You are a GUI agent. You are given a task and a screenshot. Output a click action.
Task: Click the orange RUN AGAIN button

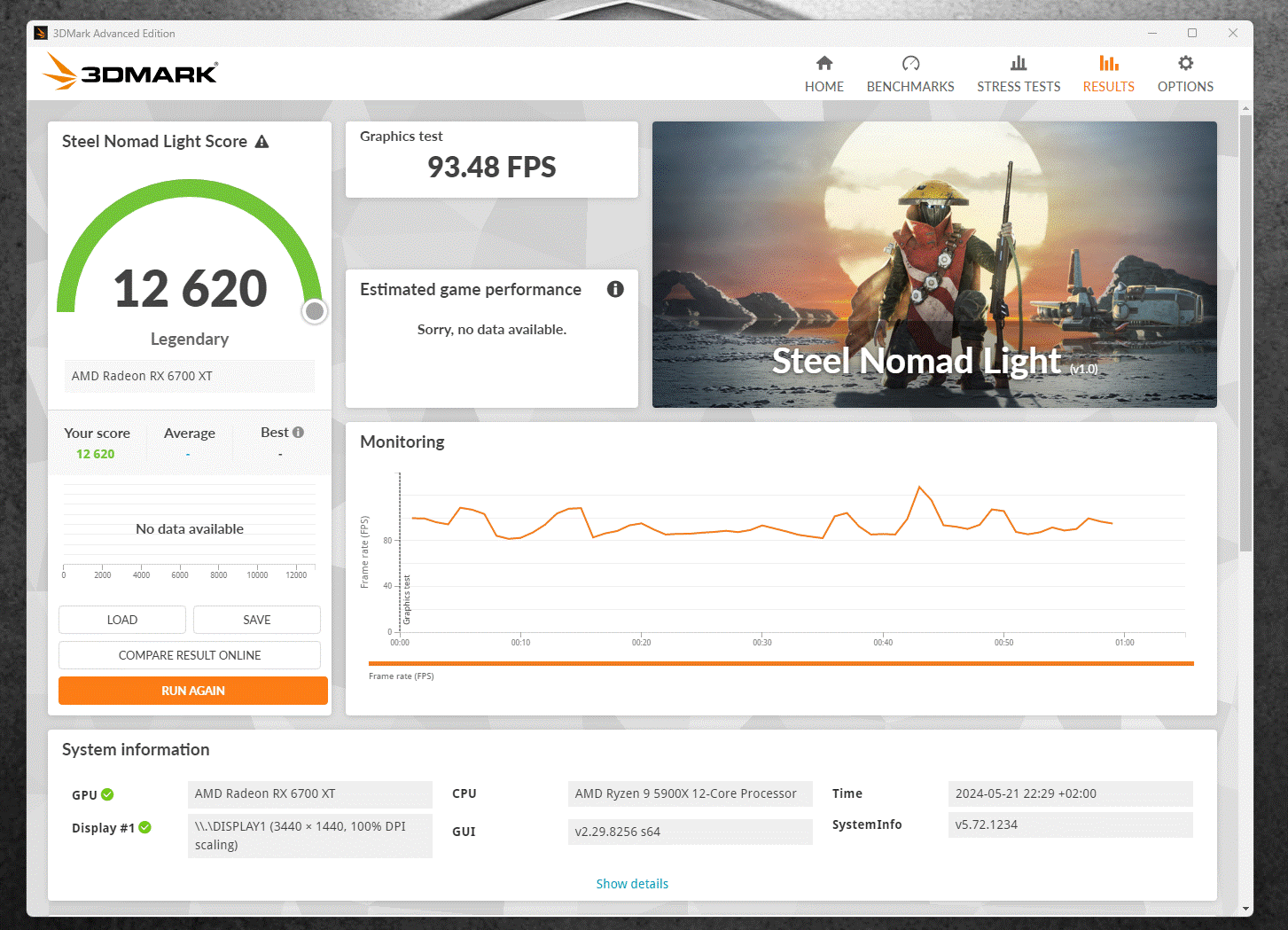(193, 691)
